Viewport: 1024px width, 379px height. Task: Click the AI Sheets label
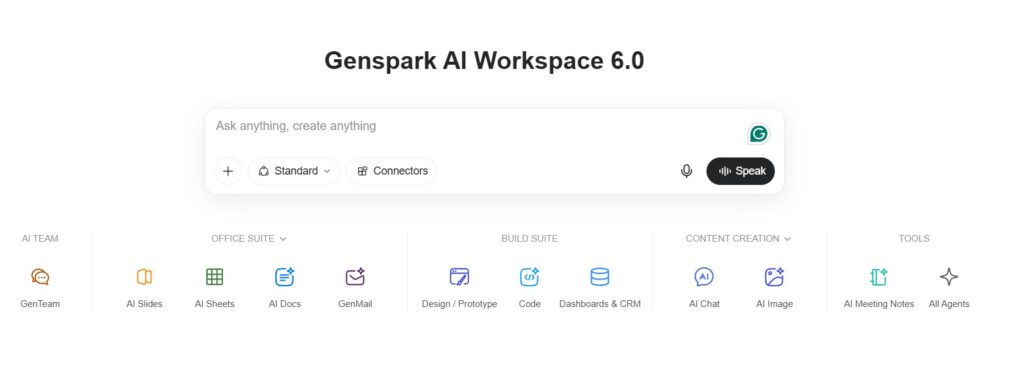tap(214, 304)
